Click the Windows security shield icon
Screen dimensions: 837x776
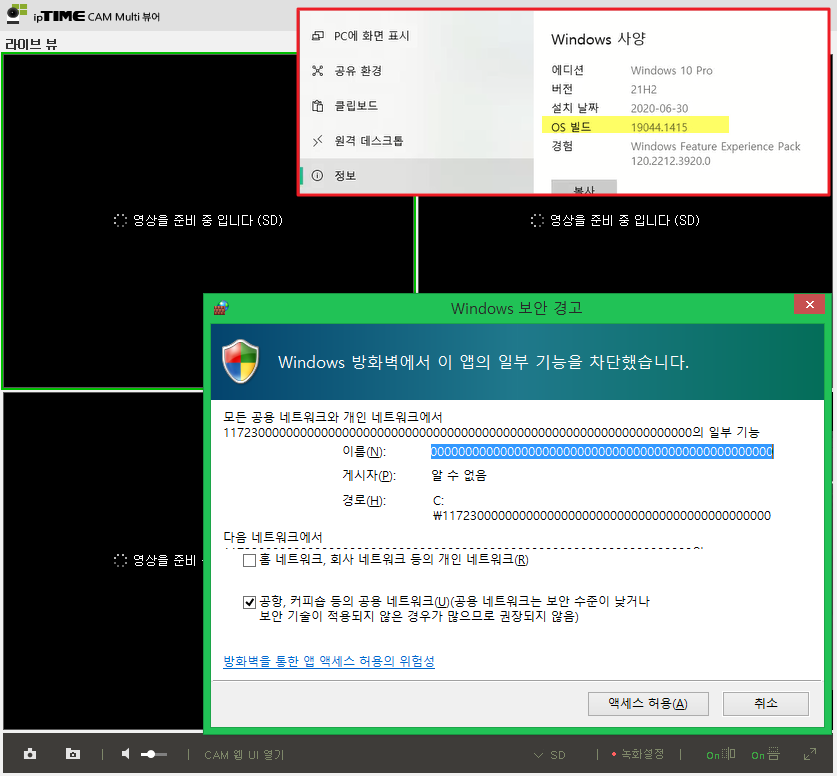coord(241,361)
